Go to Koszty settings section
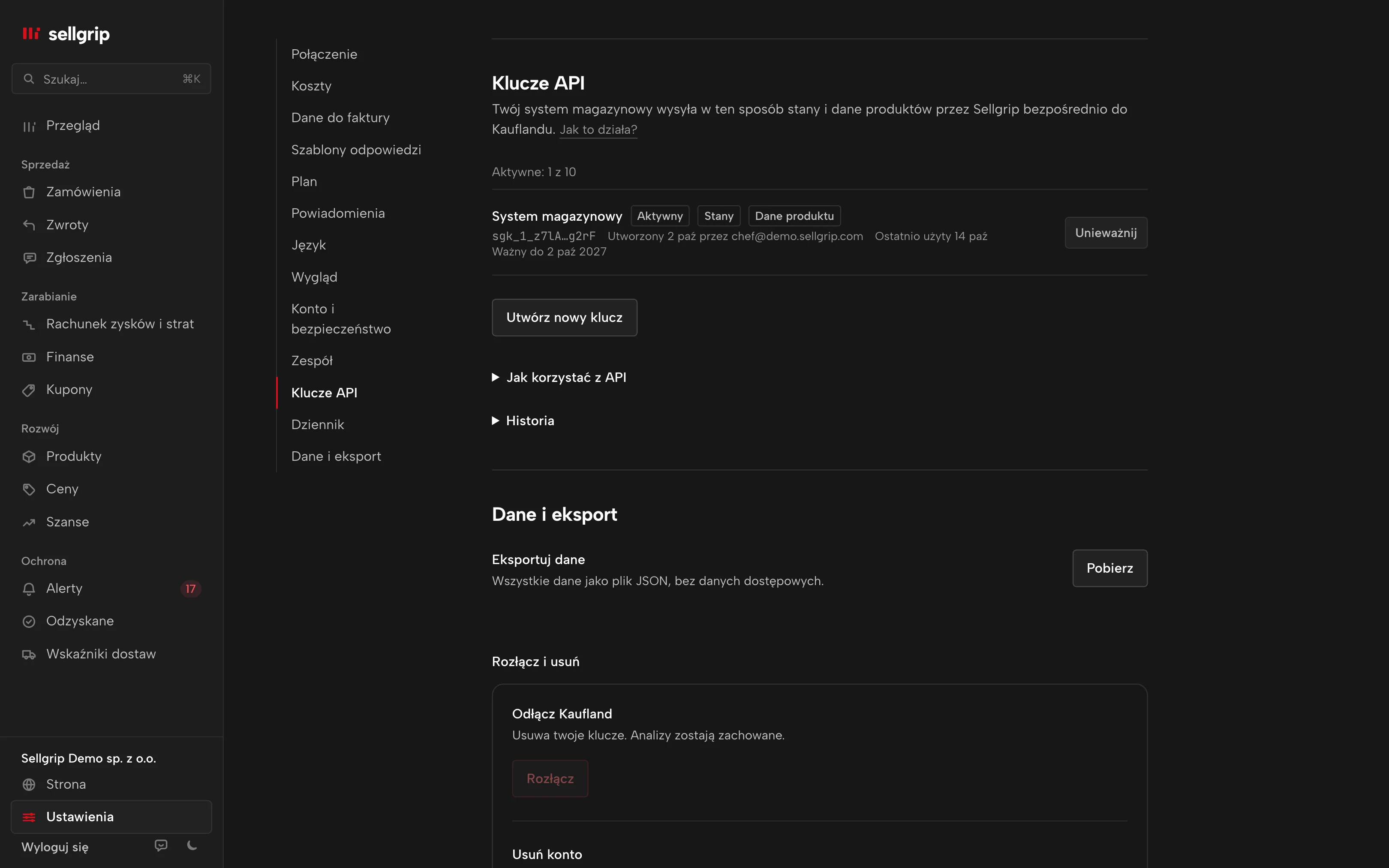1389x868 pixels. (x=311, y=86)
